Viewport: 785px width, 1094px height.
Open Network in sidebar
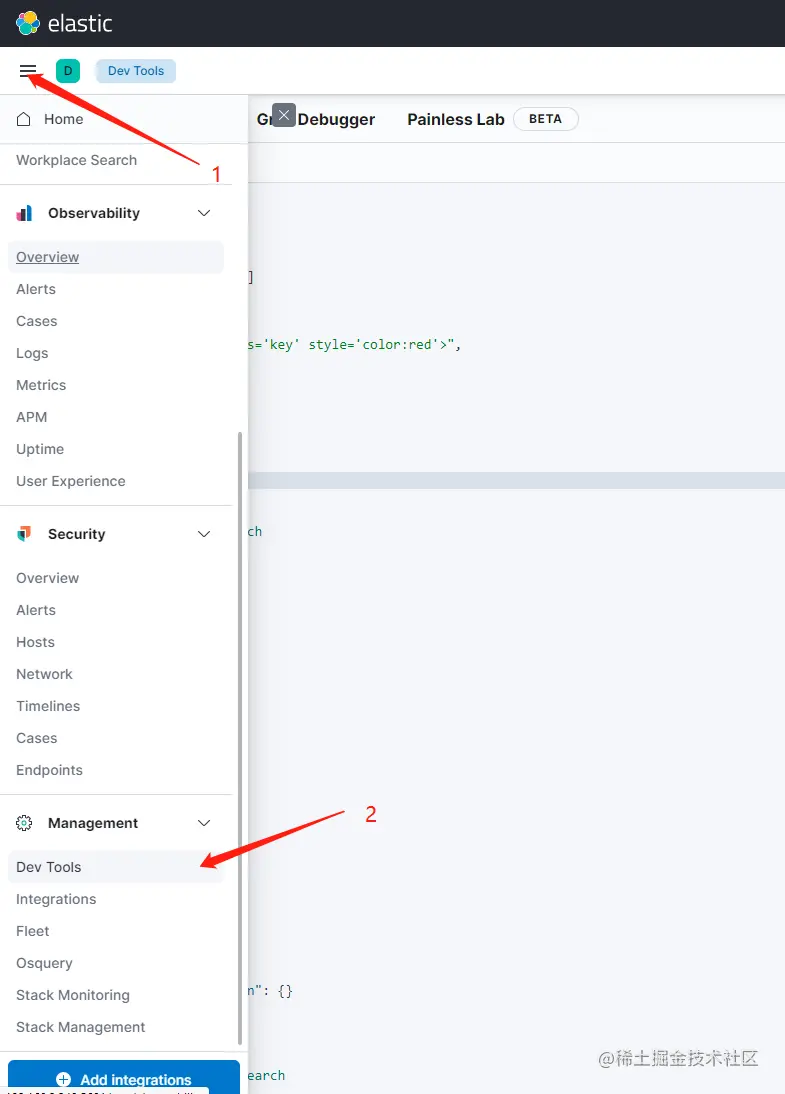[x=44, y=674]
